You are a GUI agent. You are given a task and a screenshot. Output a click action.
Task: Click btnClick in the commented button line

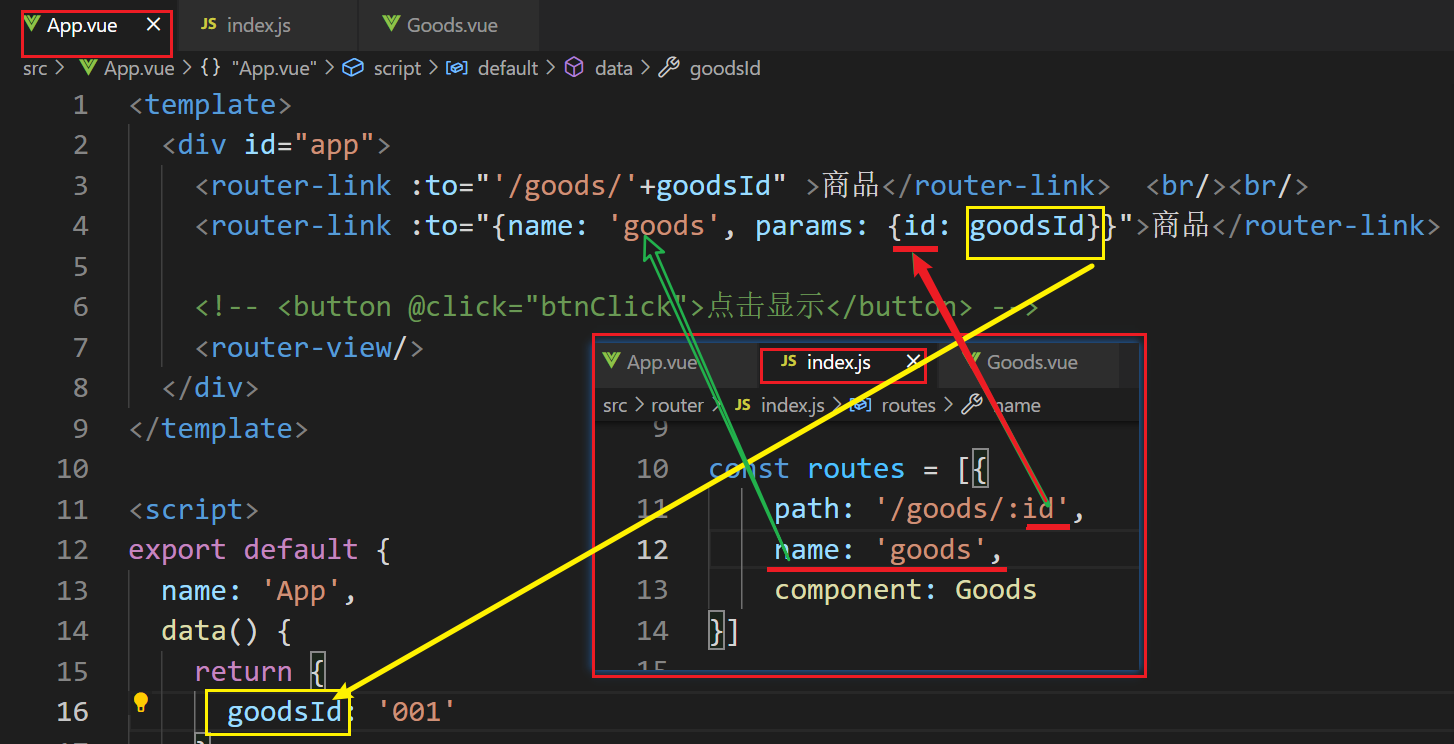pos(615,306)
